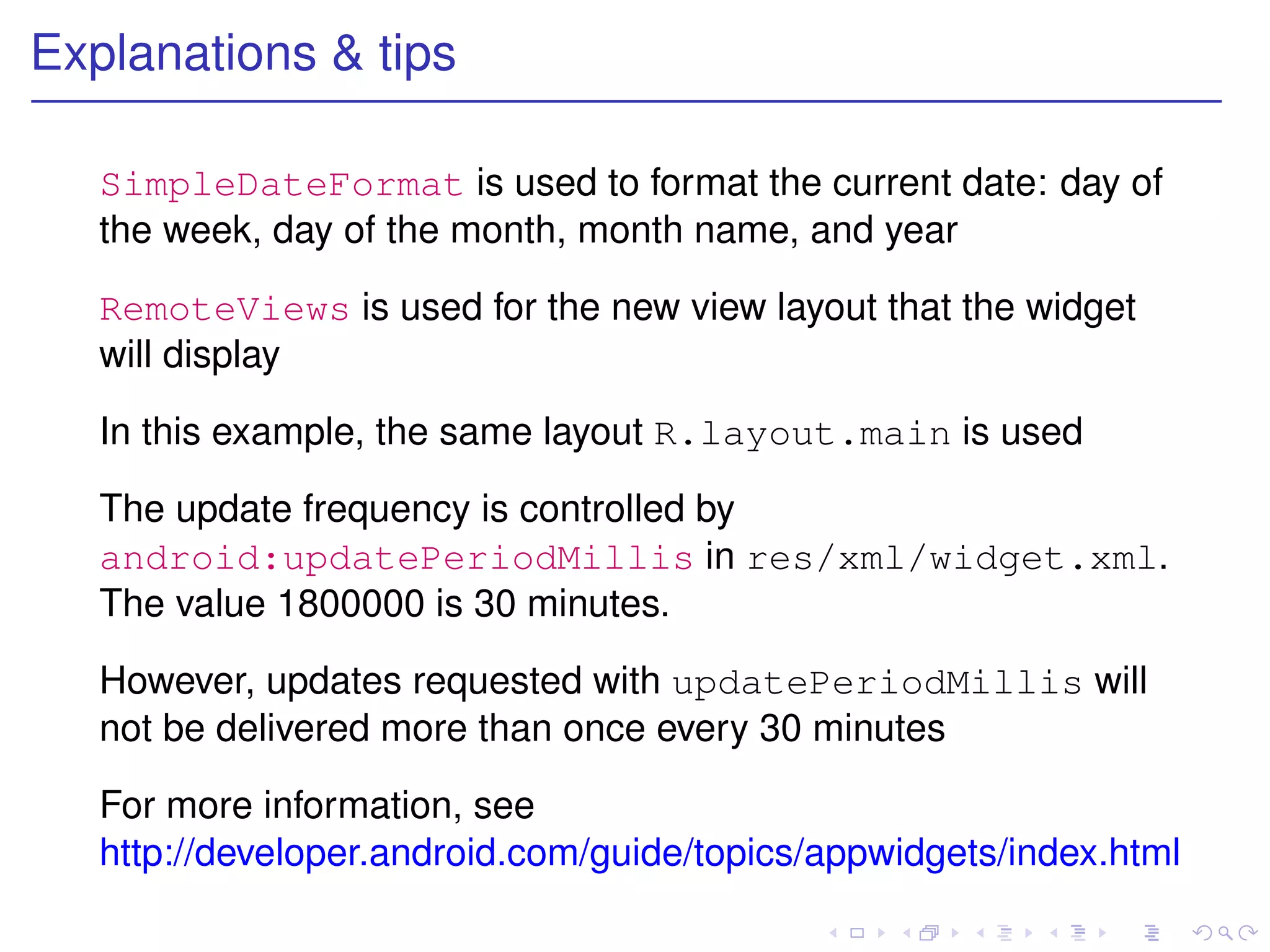Click 'For more information, see' text
This screenshot has width=1270, height=952.
pyautogui.click(x=317, y=805)
